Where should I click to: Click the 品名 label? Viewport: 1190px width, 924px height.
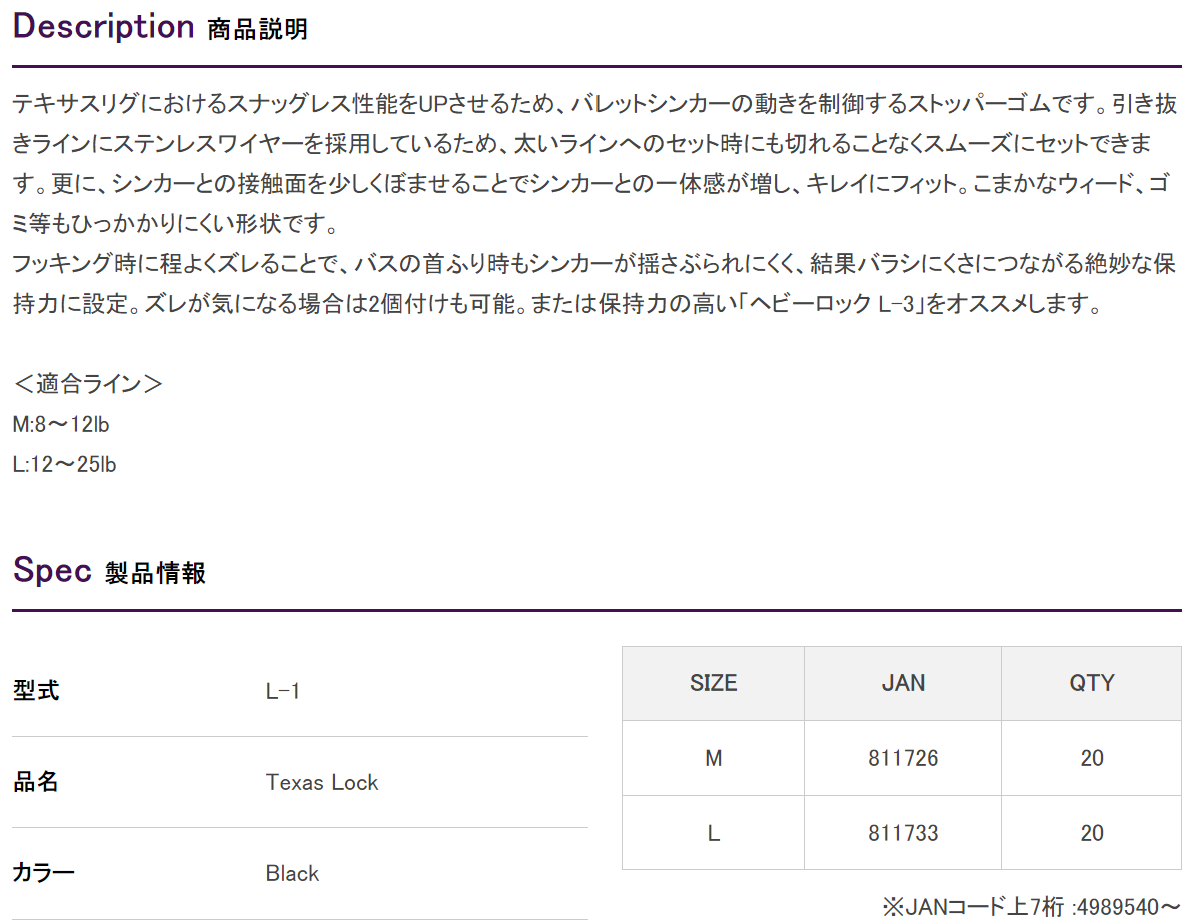pyautogui.click(x=36, y=781)
